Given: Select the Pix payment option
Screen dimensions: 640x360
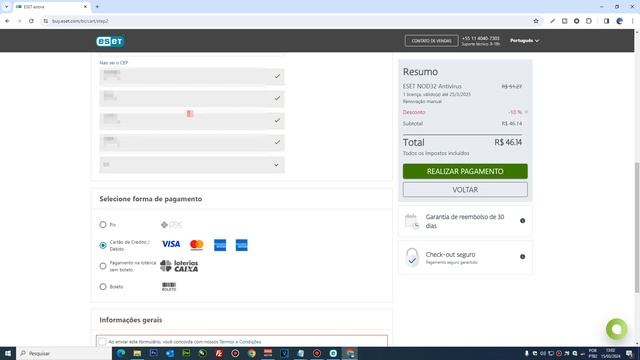Looking at the screenshot, I should point(103,224).
